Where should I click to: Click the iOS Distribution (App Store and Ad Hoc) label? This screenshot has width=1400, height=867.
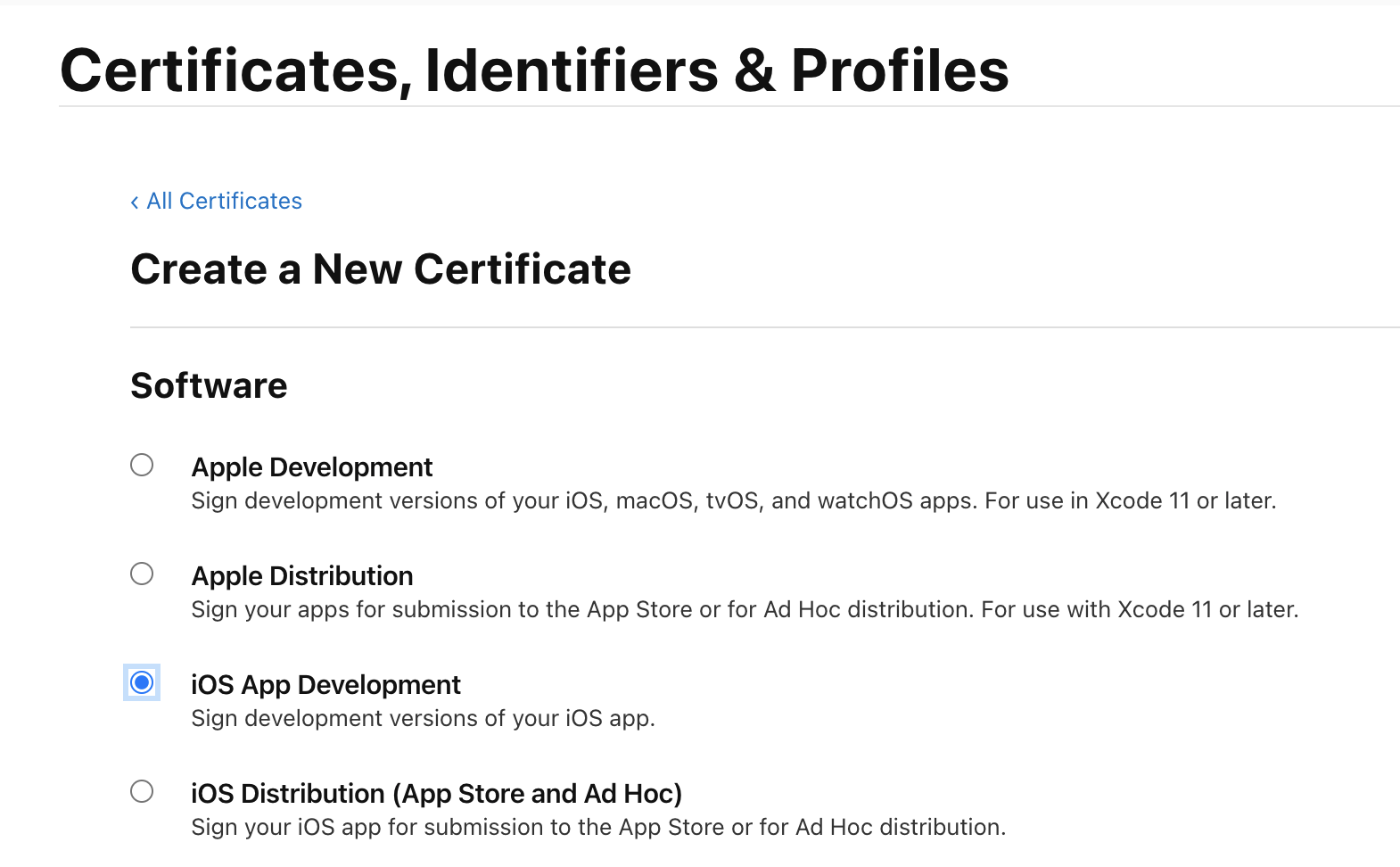(436, 794)
